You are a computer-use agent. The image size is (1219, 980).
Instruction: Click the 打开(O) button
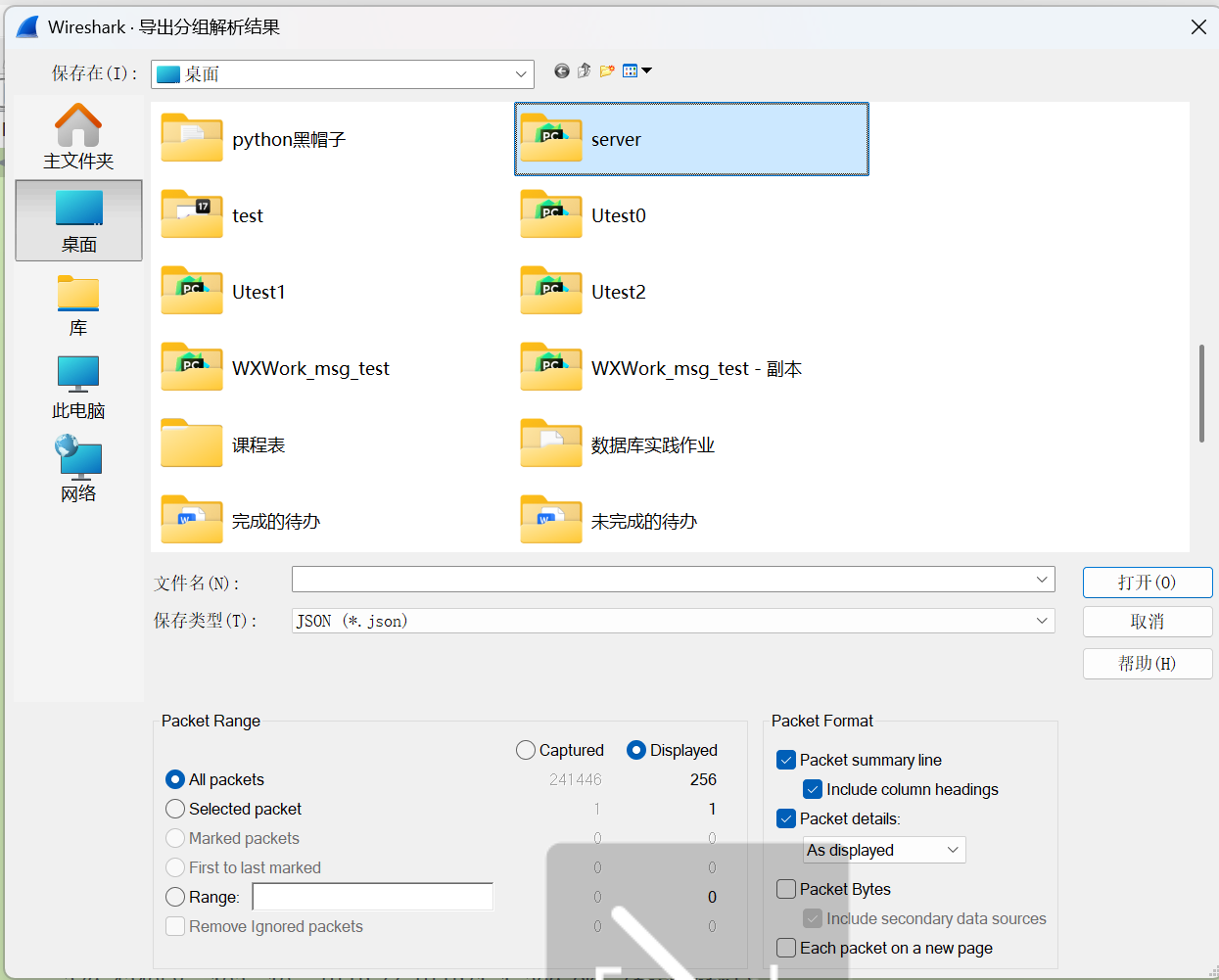[x=1148, y=583]
